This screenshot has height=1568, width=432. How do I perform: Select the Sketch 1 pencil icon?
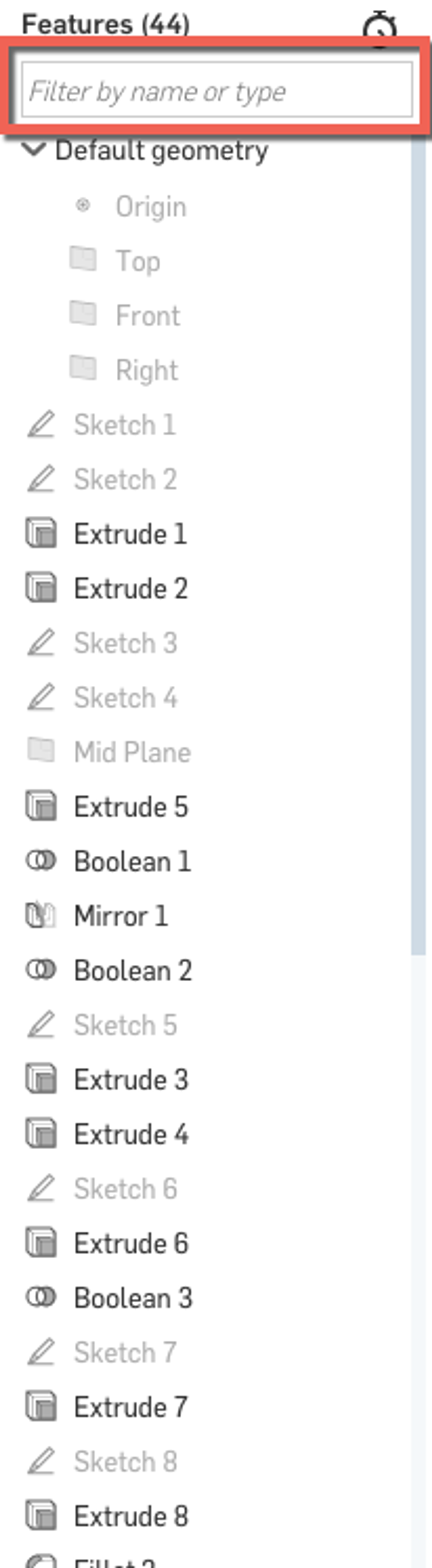(41, 424)
